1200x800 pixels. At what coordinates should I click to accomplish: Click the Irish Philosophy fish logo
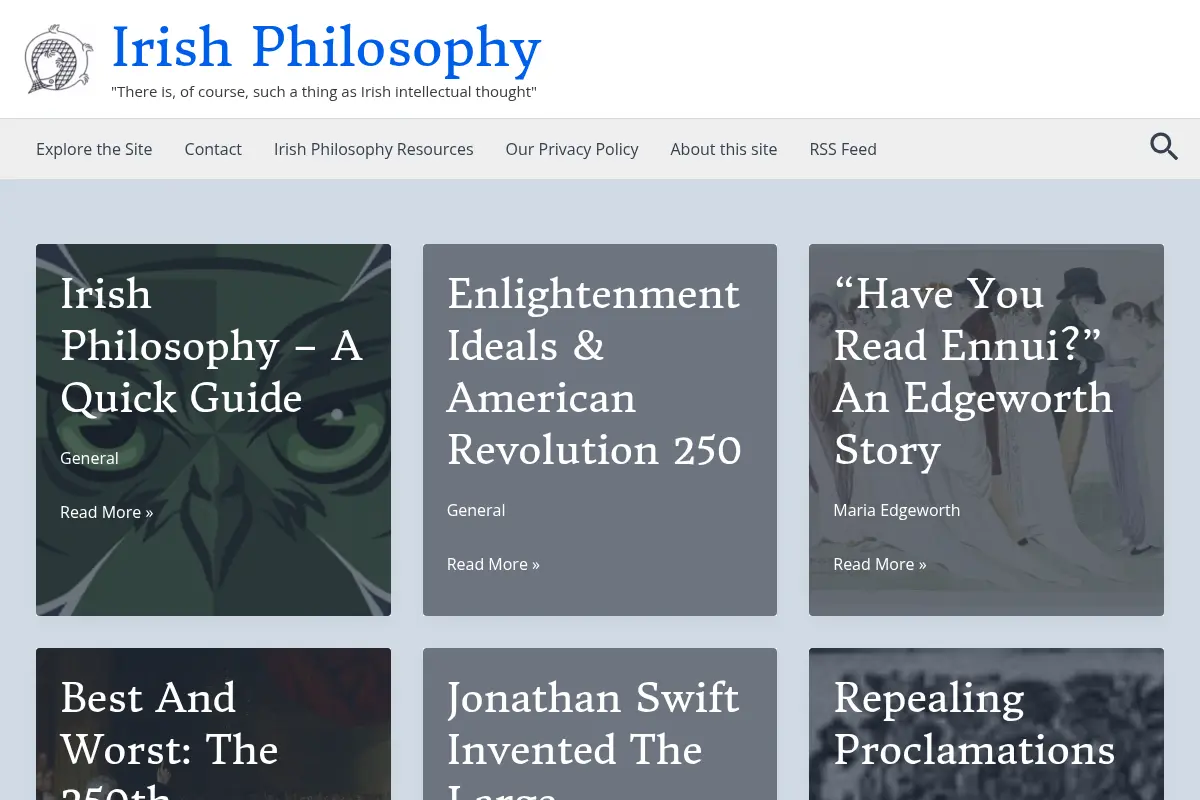click(x=59, y=59)
